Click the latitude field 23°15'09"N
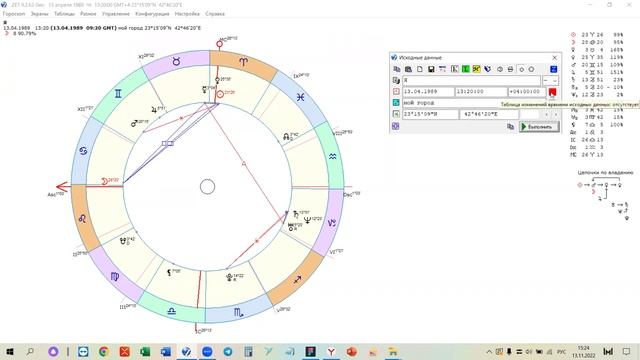Screen dimensions: 640x360 coord(430,114)
